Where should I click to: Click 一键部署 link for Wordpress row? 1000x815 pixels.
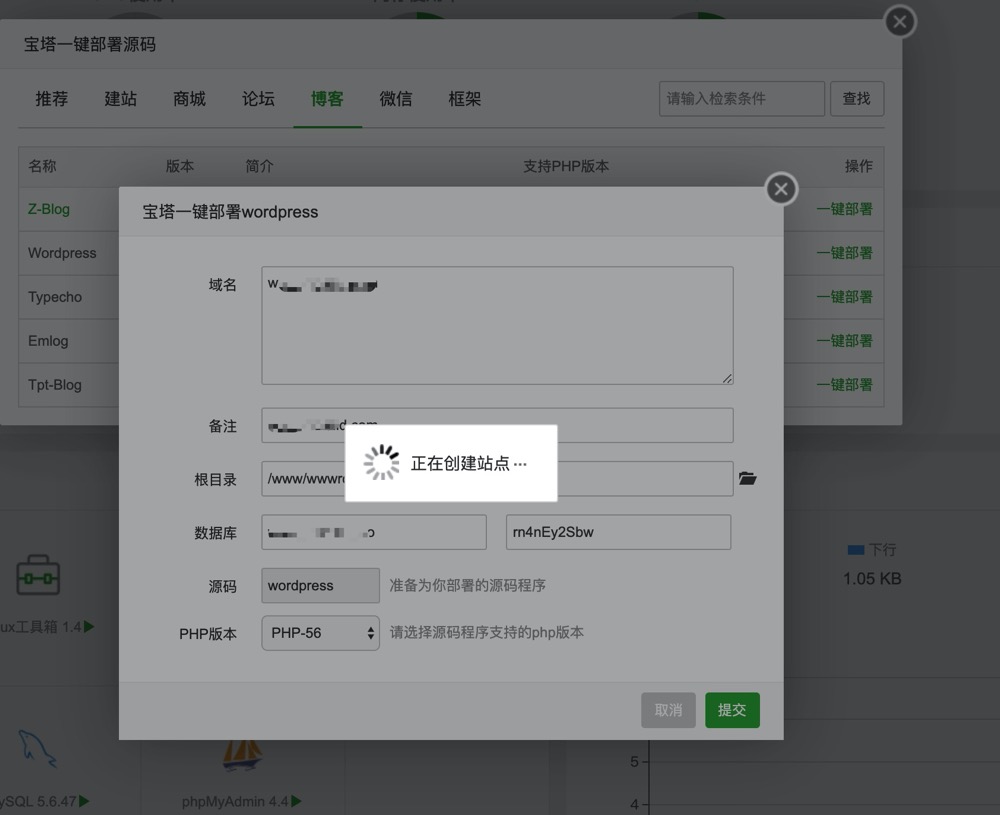[x=844, y=253]
